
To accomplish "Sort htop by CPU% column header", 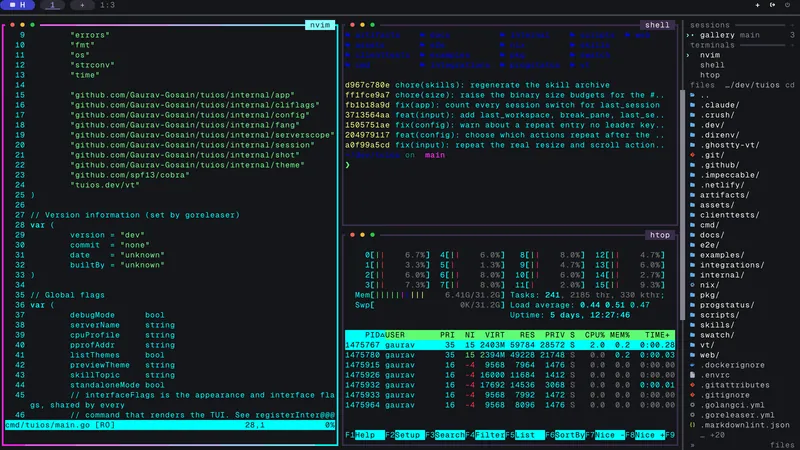I will pos(594,335).
